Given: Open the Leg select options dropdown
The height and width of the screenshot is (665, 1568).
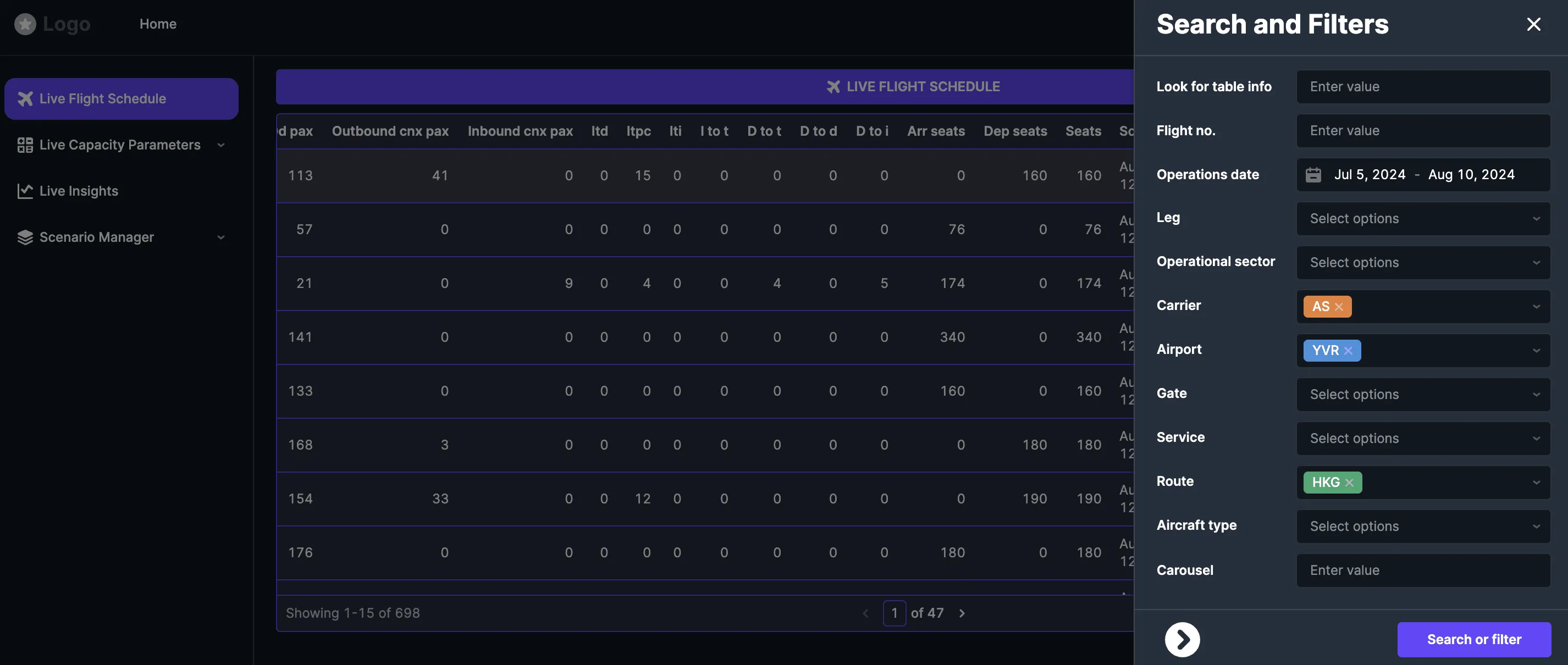Looking at the screenshot, I should 1423,218.
